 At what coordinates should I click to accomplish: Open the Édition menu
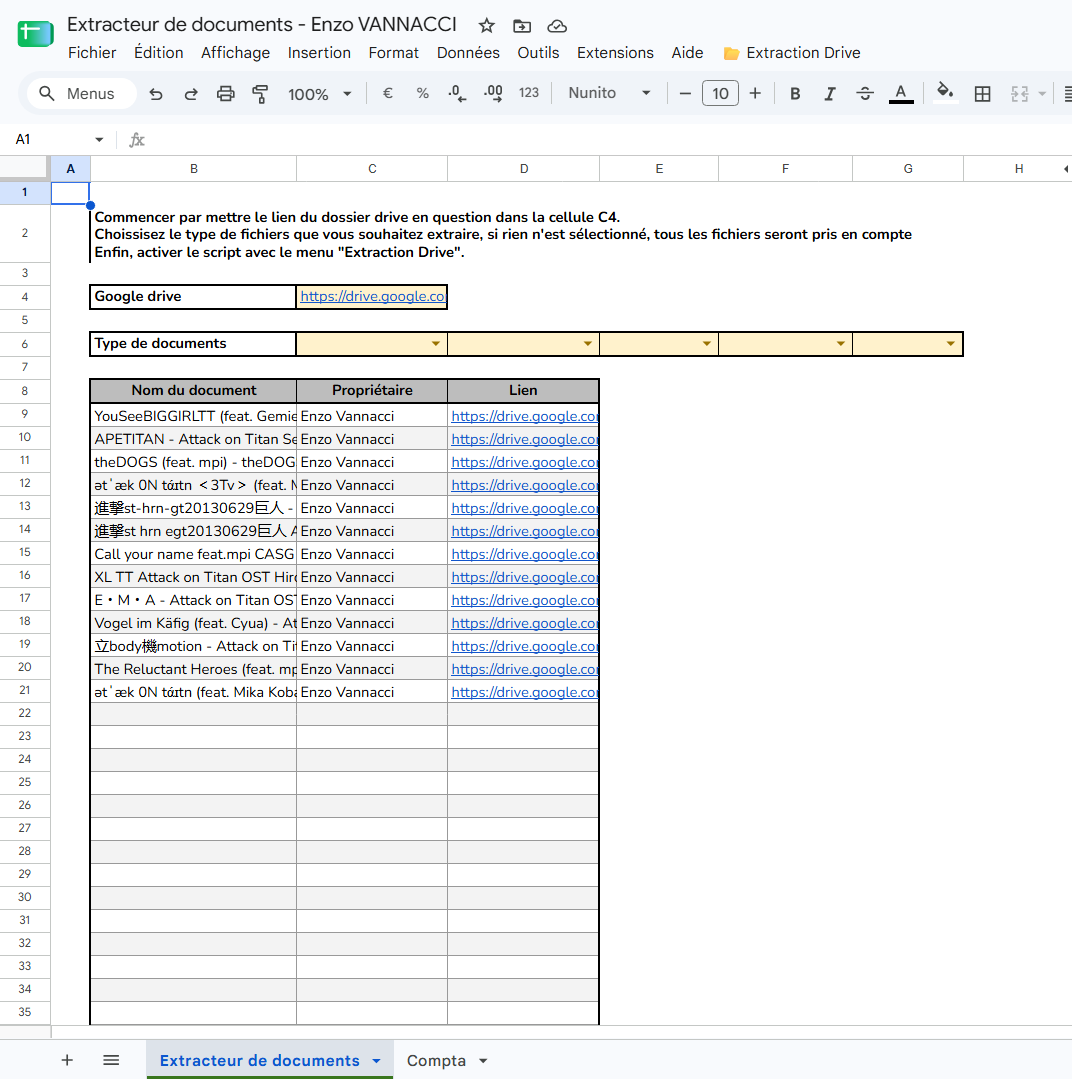click(158, 53)
